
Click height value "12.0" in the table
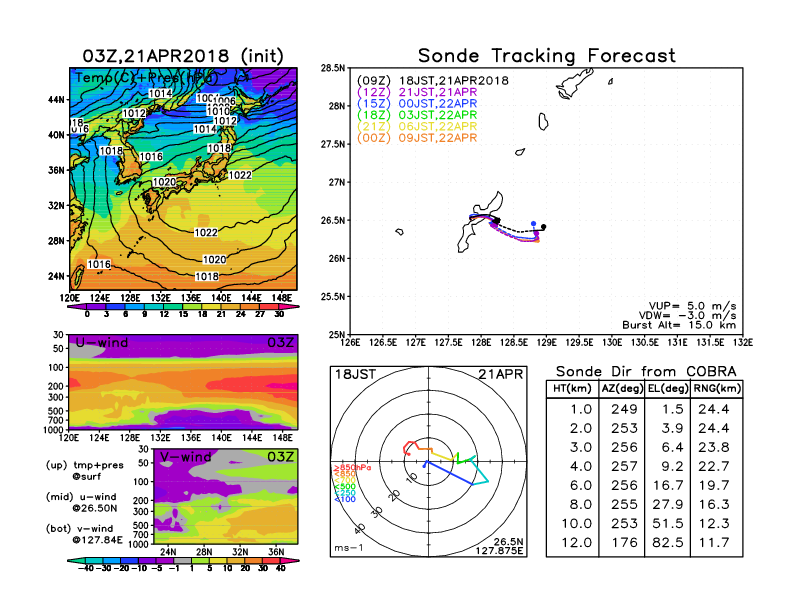(x=576, y=543)
